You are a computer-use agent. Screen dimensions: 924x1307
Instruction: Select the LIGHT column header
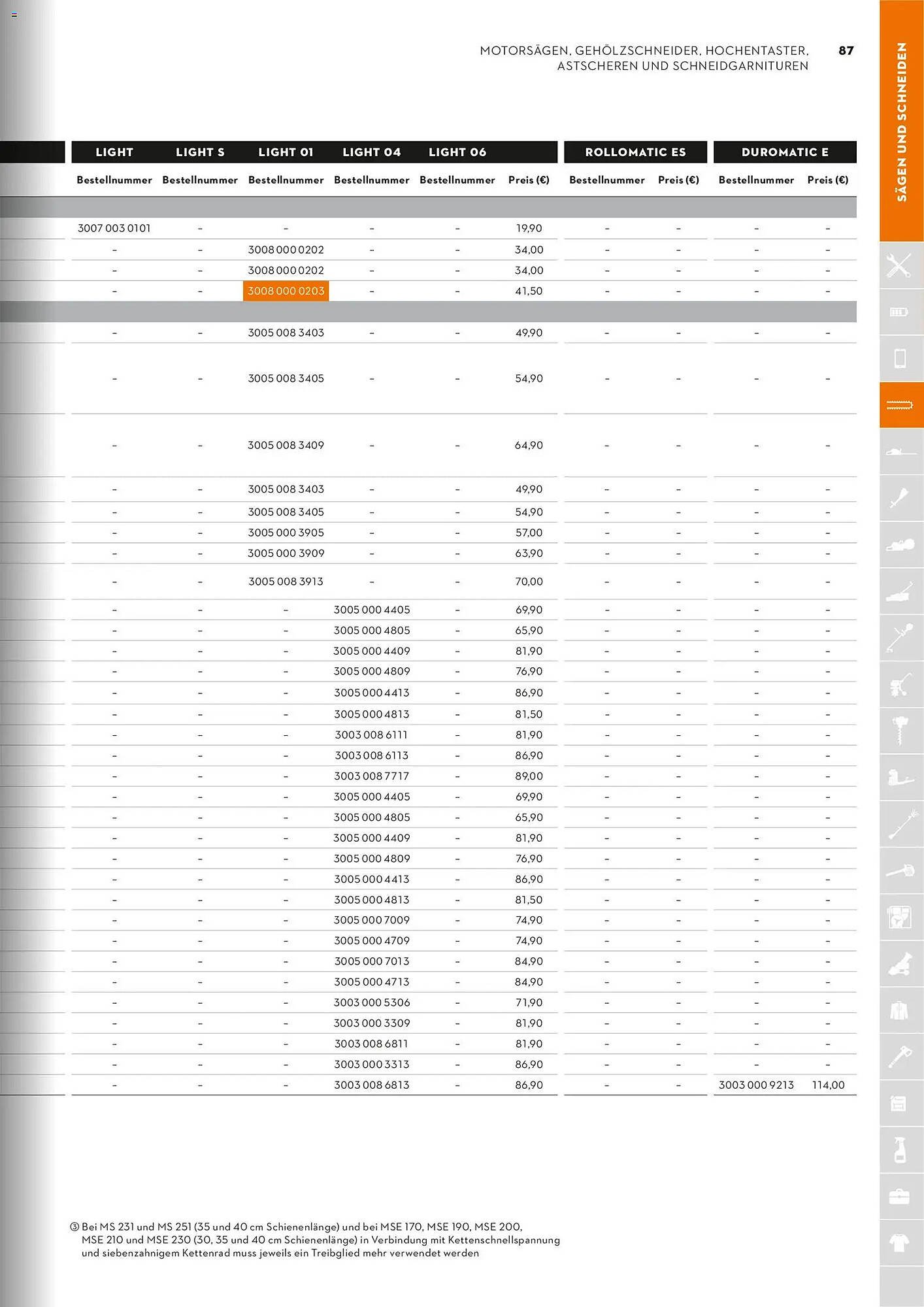pyautogui.click(x=114, y=152)
